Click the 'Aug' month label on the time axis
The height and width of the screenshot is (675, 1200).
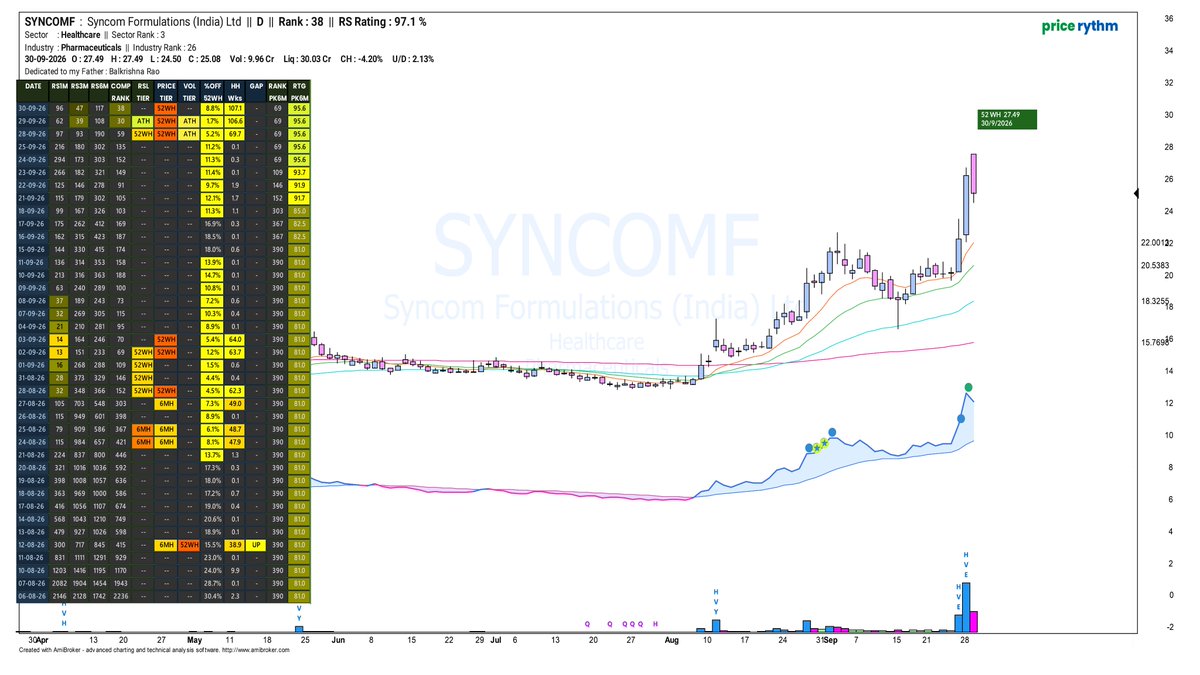pyautogui.click(x=670, y=639)
